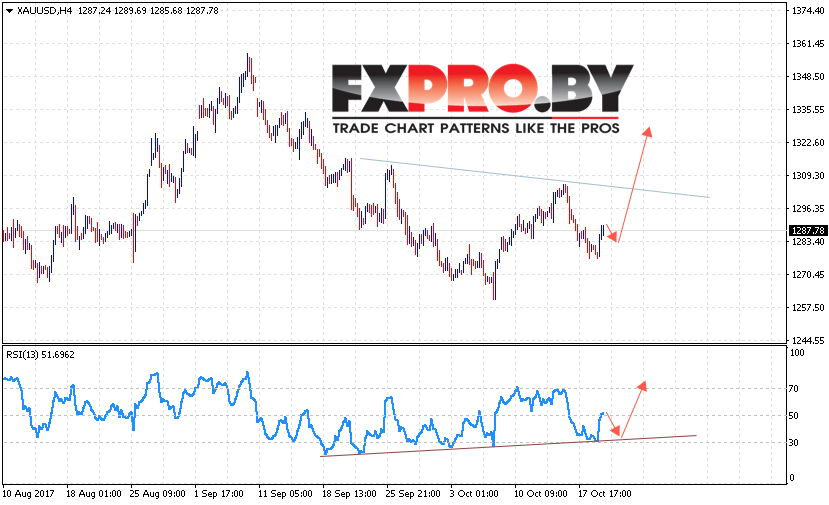Open the chart dropdown triangle beside XAUUSD,H4

[9, 11]
